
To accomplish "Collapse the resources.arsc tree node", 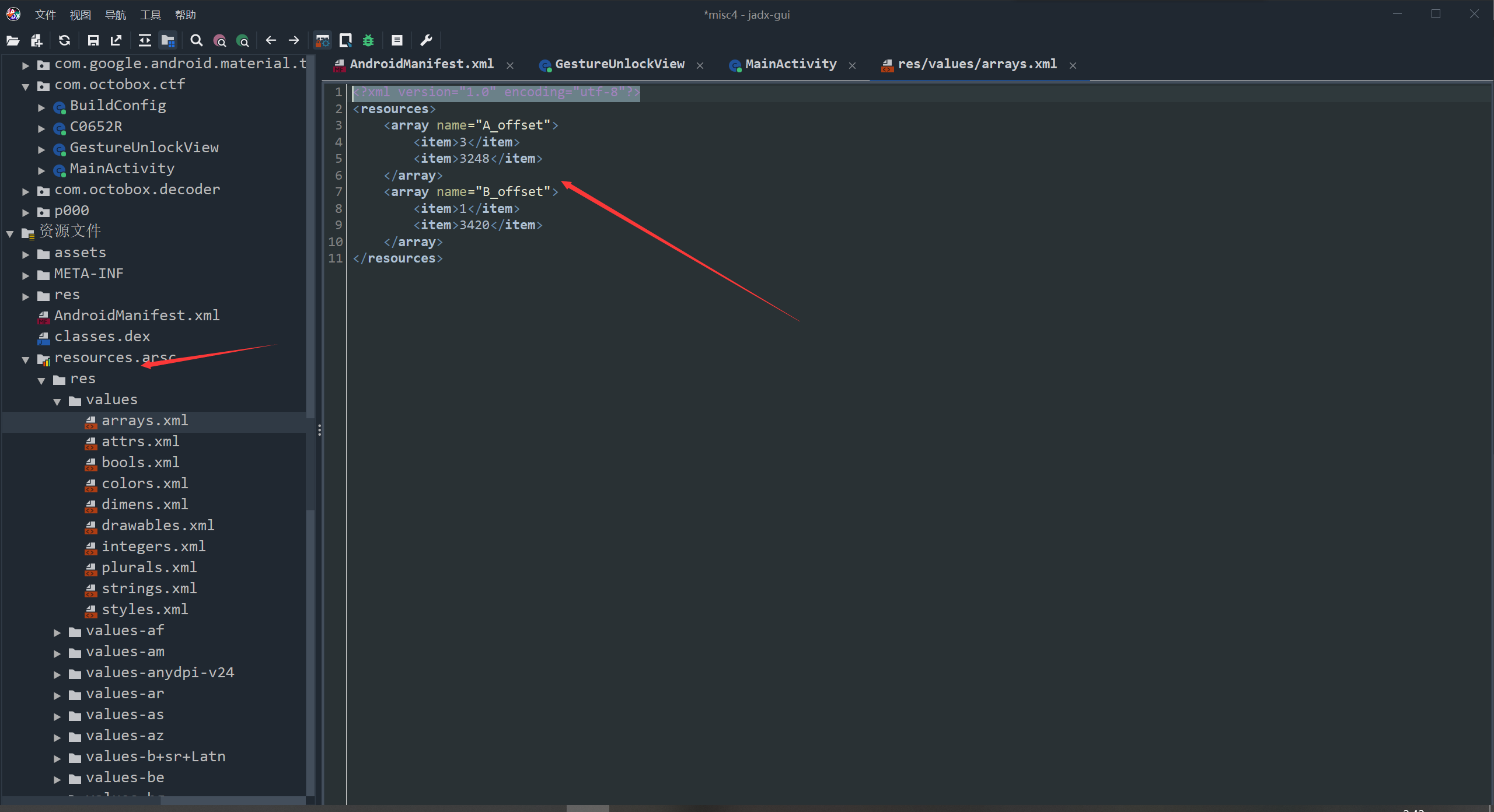I will pos(26,360).
